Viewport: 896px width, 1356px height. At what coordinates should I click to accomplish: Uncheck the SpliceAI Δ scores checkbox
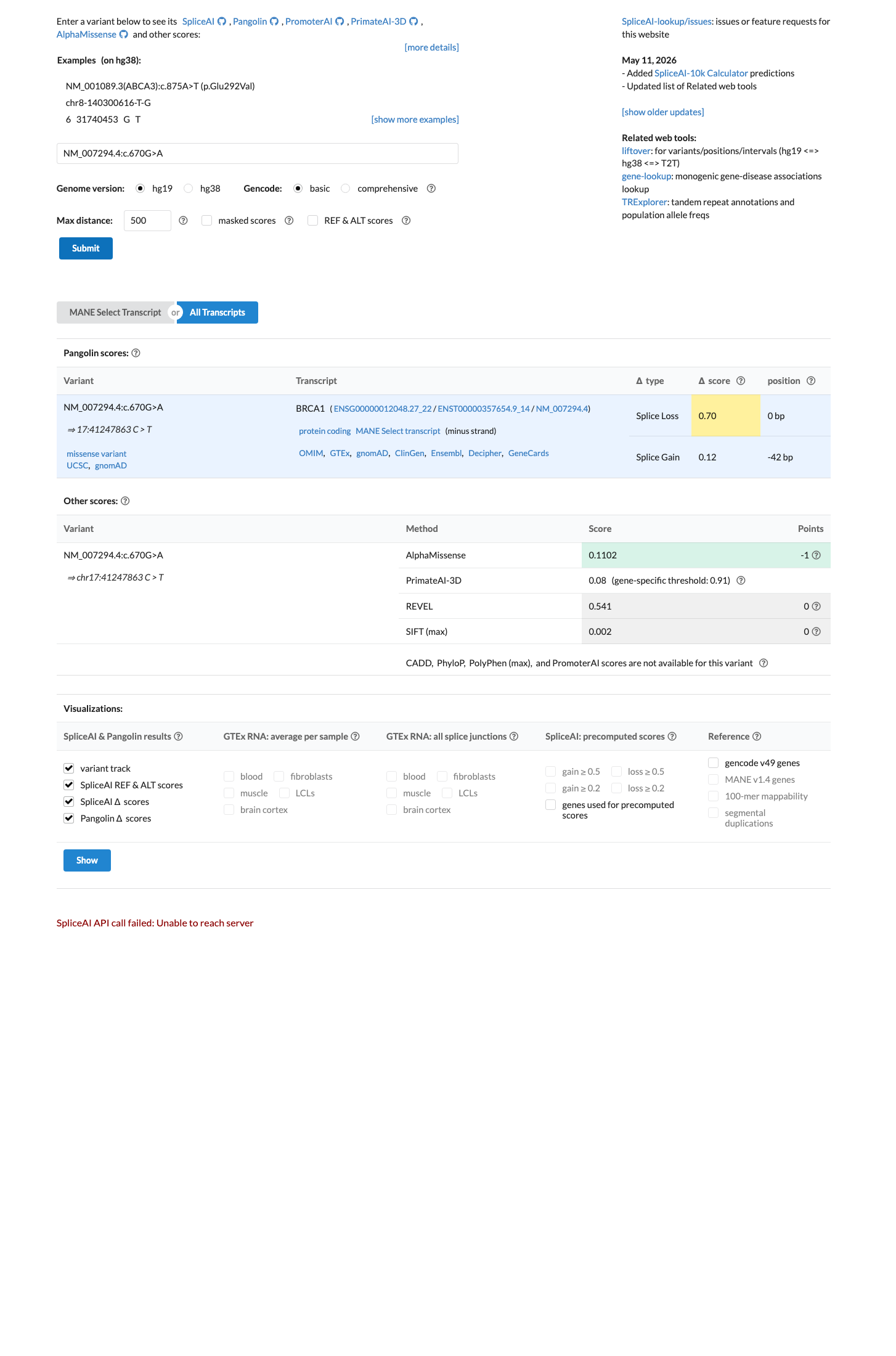coord(69,802)
